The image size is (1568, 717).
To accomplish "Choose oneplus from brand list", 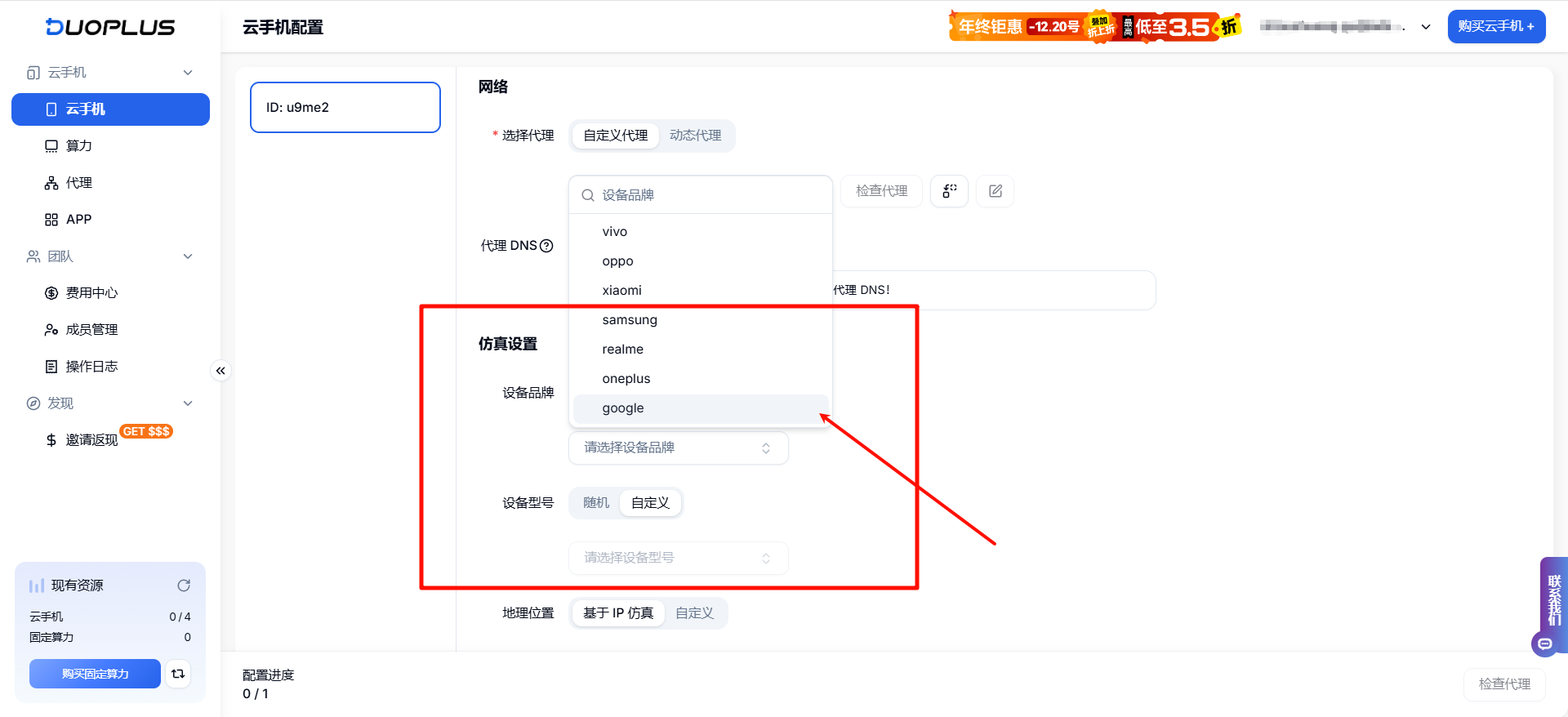I will click(x=701, y=379).
